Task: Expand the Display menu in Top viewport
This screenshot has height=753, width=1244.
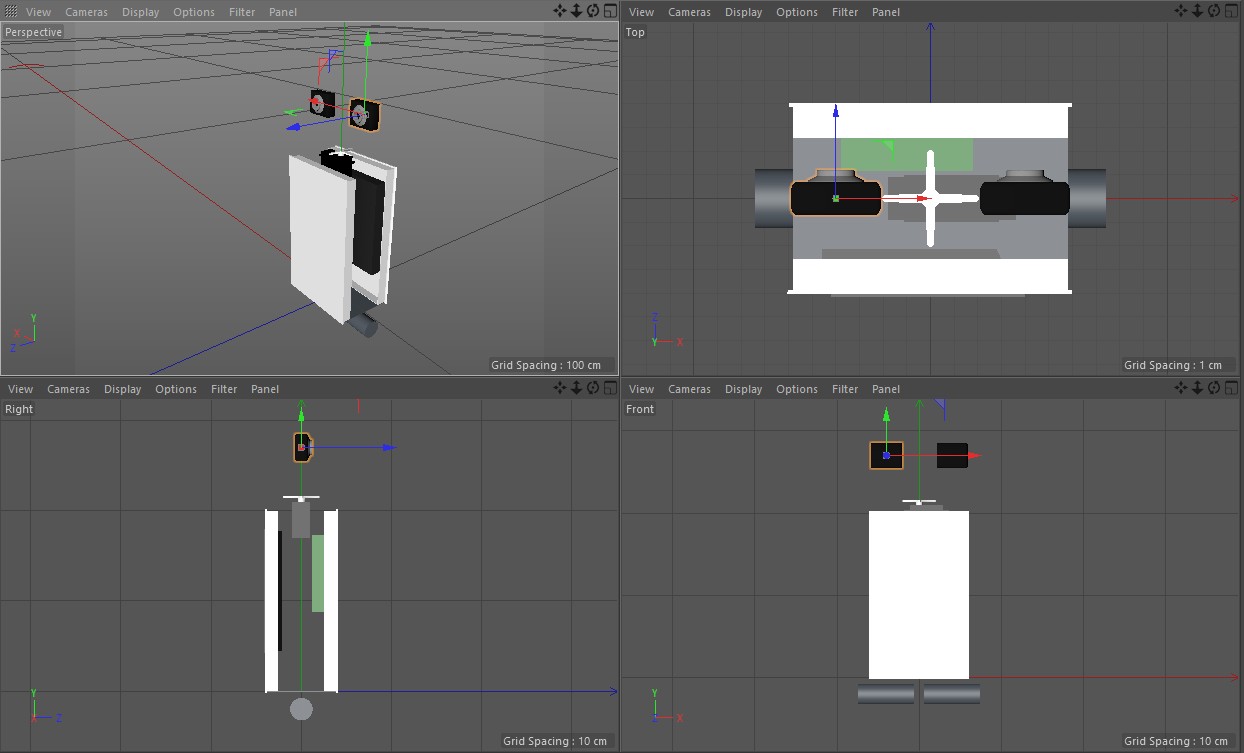Action: (743, 12)
